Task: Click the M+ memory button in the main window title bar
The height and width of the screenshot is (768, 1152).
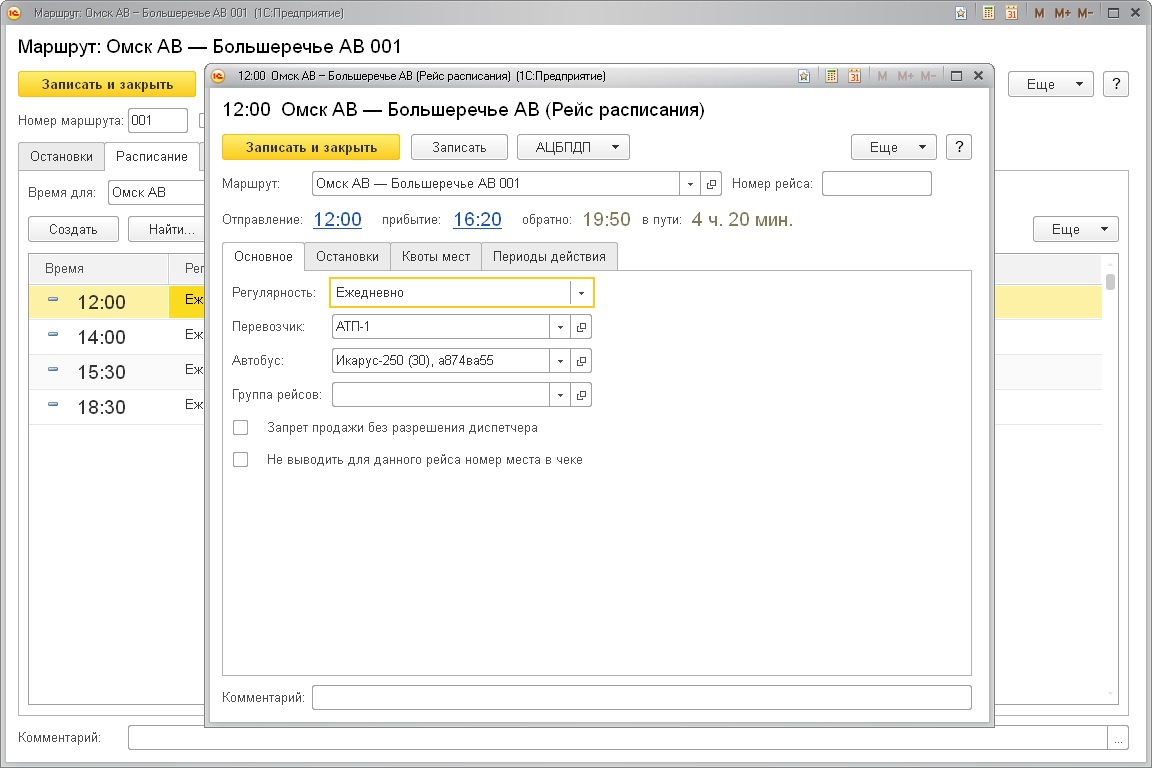Action: [1062, 13]
